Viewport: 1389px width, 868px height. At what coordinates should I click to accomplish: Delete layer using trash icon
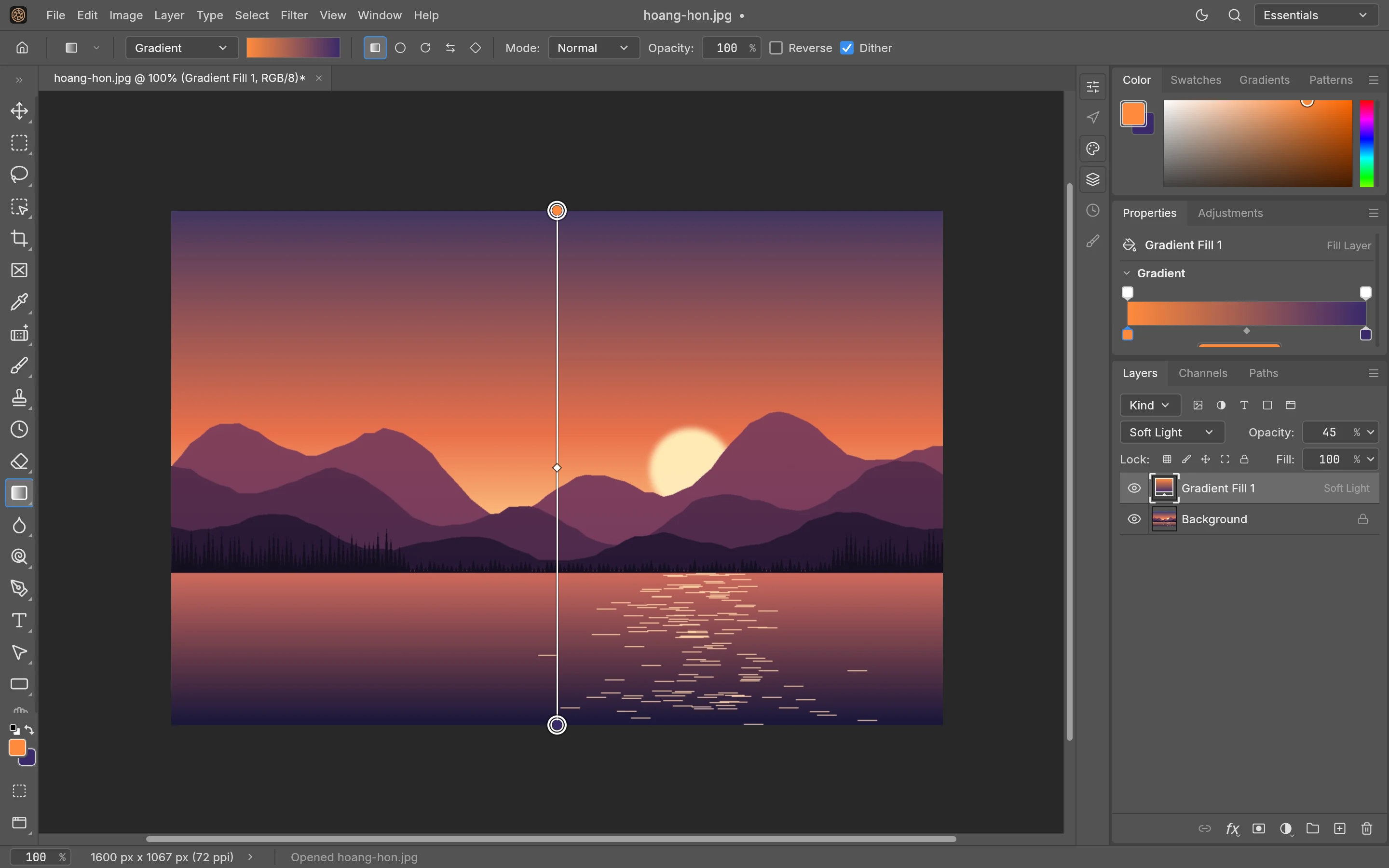pyautogui.click(x=1367, y=828)
